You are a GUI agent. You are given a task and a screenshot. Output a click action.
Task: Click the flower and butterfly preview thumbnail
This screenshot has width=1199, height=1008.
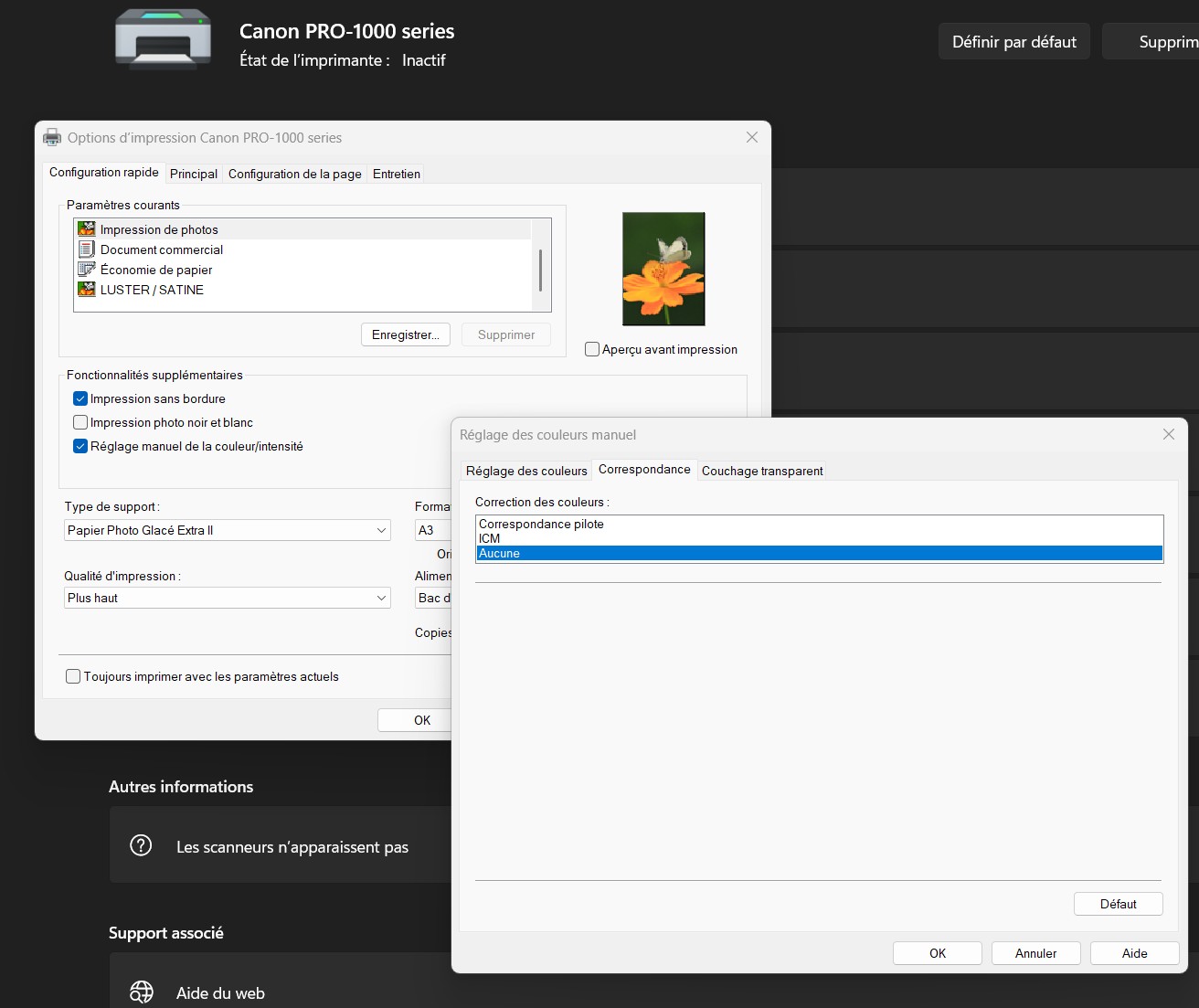[x=663, y=269]
